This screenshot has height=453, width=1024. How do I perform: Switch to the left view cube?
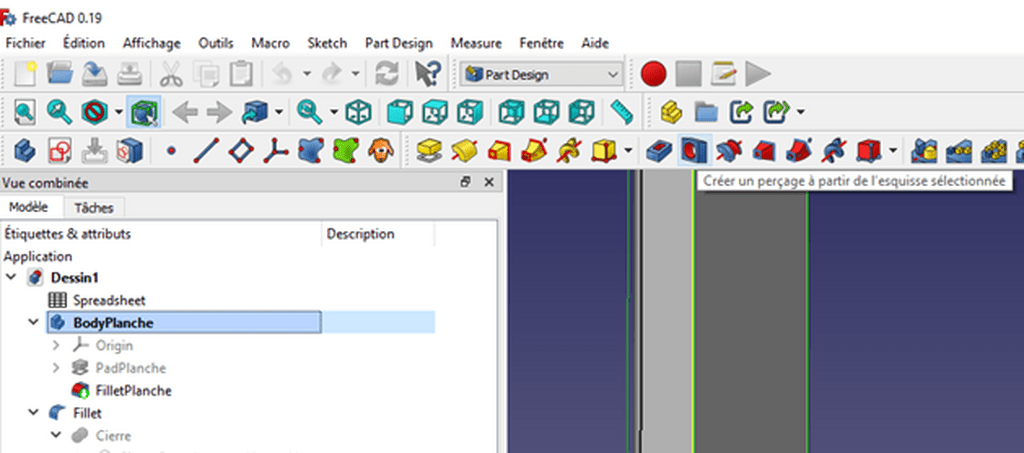pyautogui.click(x=581, y=113)
